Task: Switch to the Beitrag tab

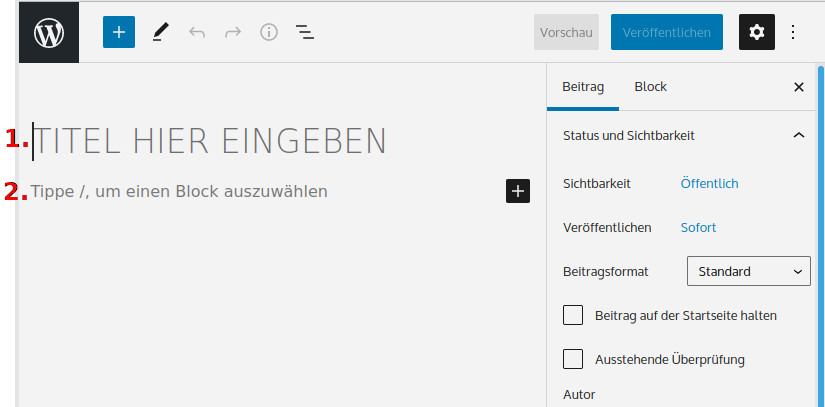Action: (582, 87)
